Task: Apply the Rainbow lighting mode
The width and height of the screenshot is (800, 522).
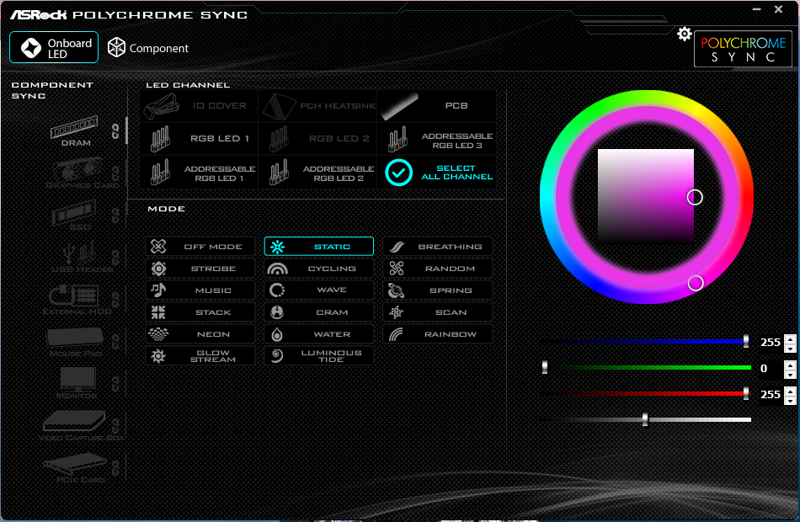Action: pyautogui.click(x=437, y=334)
